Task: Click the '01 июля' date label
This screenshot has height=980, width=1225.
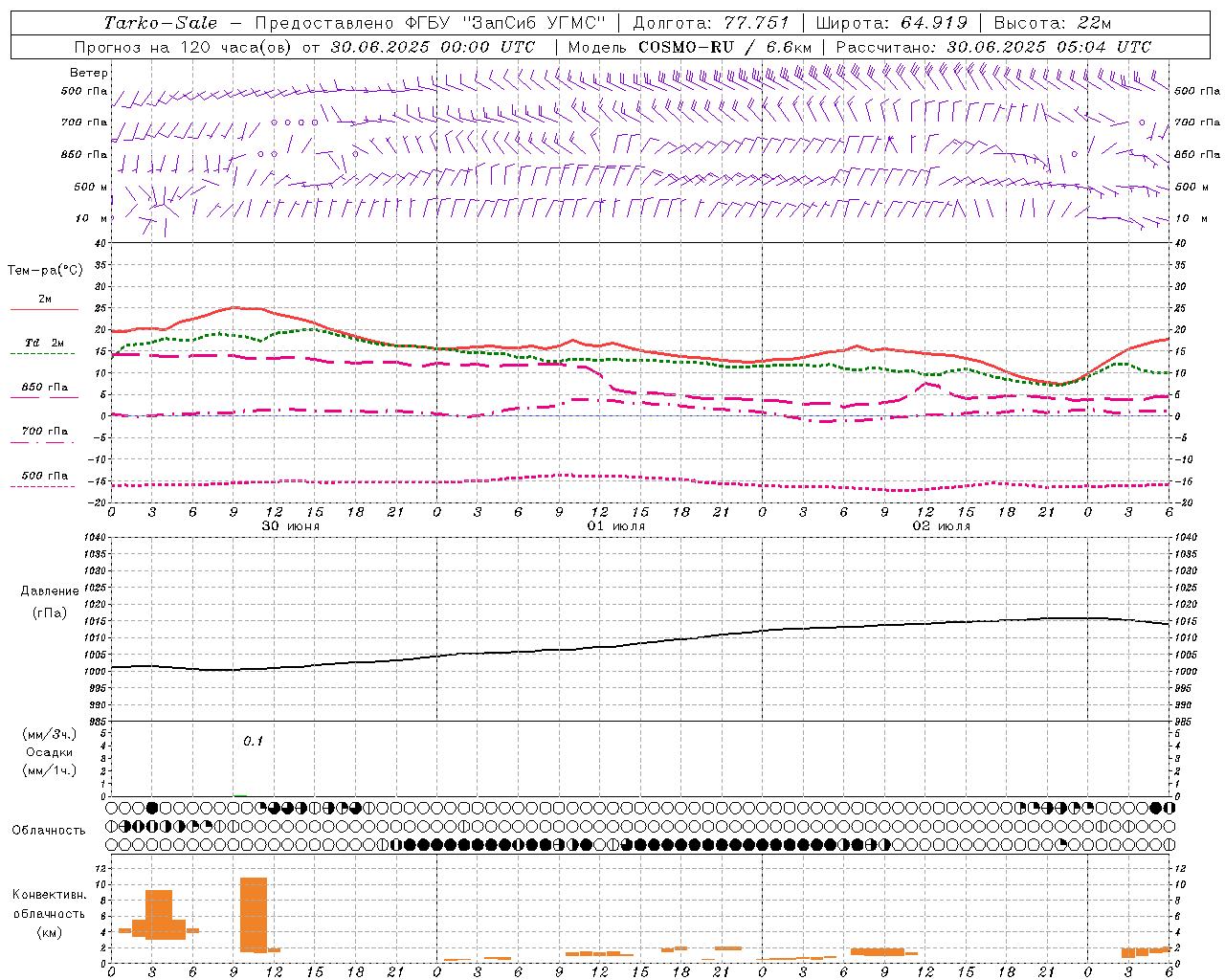Action: click(616, 526)
